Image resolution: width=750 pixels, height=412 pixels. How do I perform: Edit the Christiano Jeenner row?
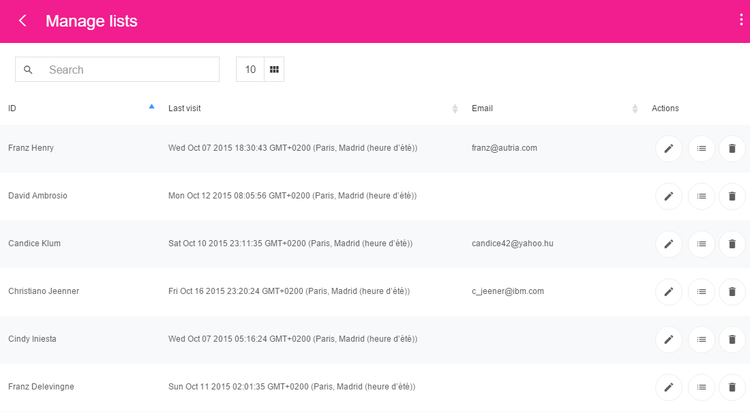[x=669, y=291]
